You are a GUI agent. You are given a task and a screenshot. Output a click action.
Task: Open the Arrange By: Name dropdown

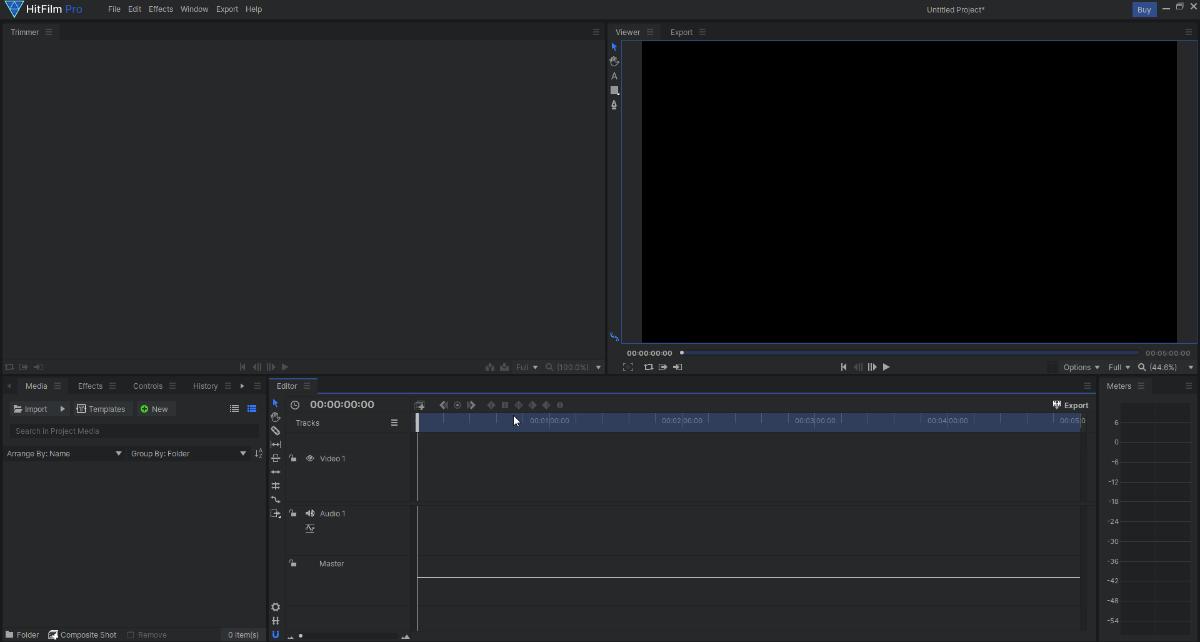pos(65,453)
